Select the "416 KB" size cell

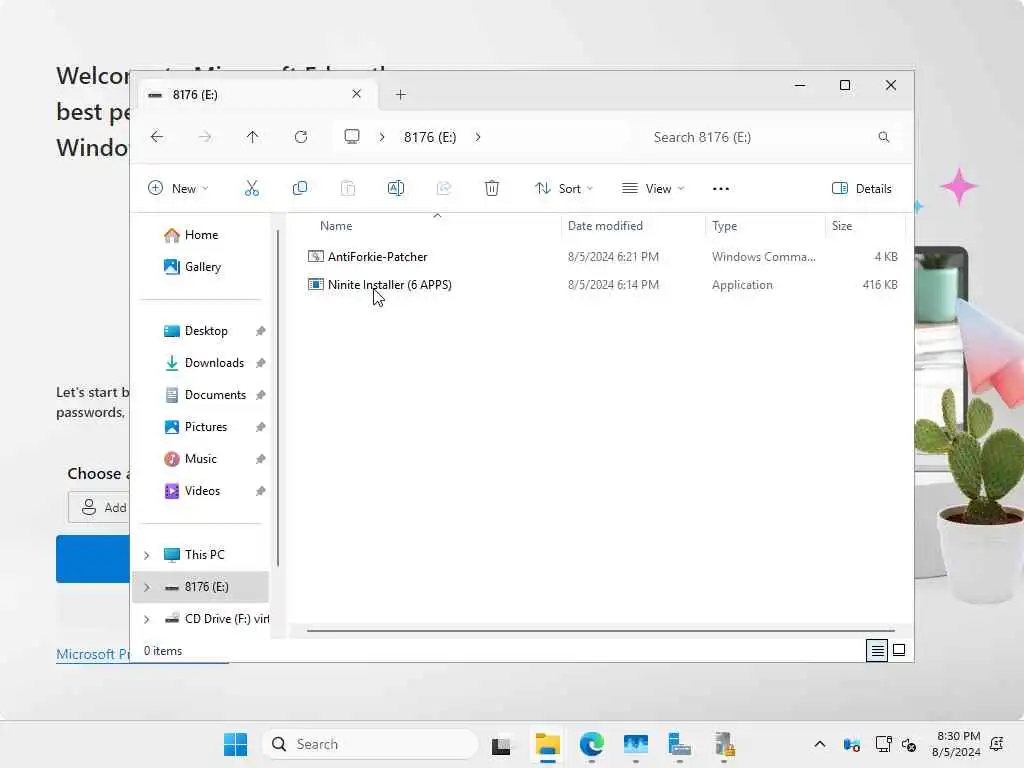880,285
